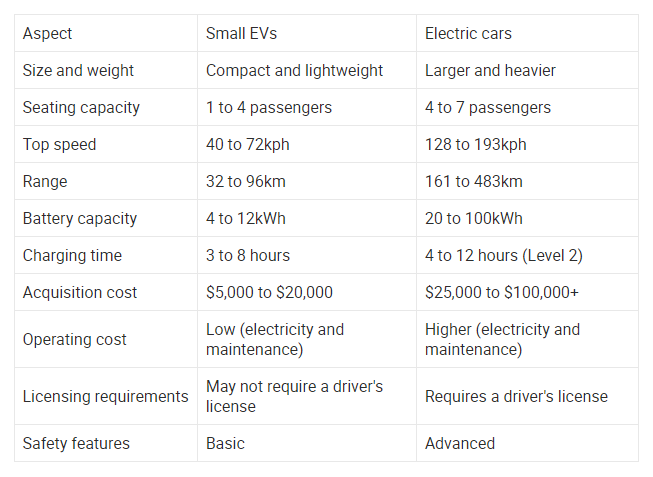Click the Size and weight row label

coord(106,70)
